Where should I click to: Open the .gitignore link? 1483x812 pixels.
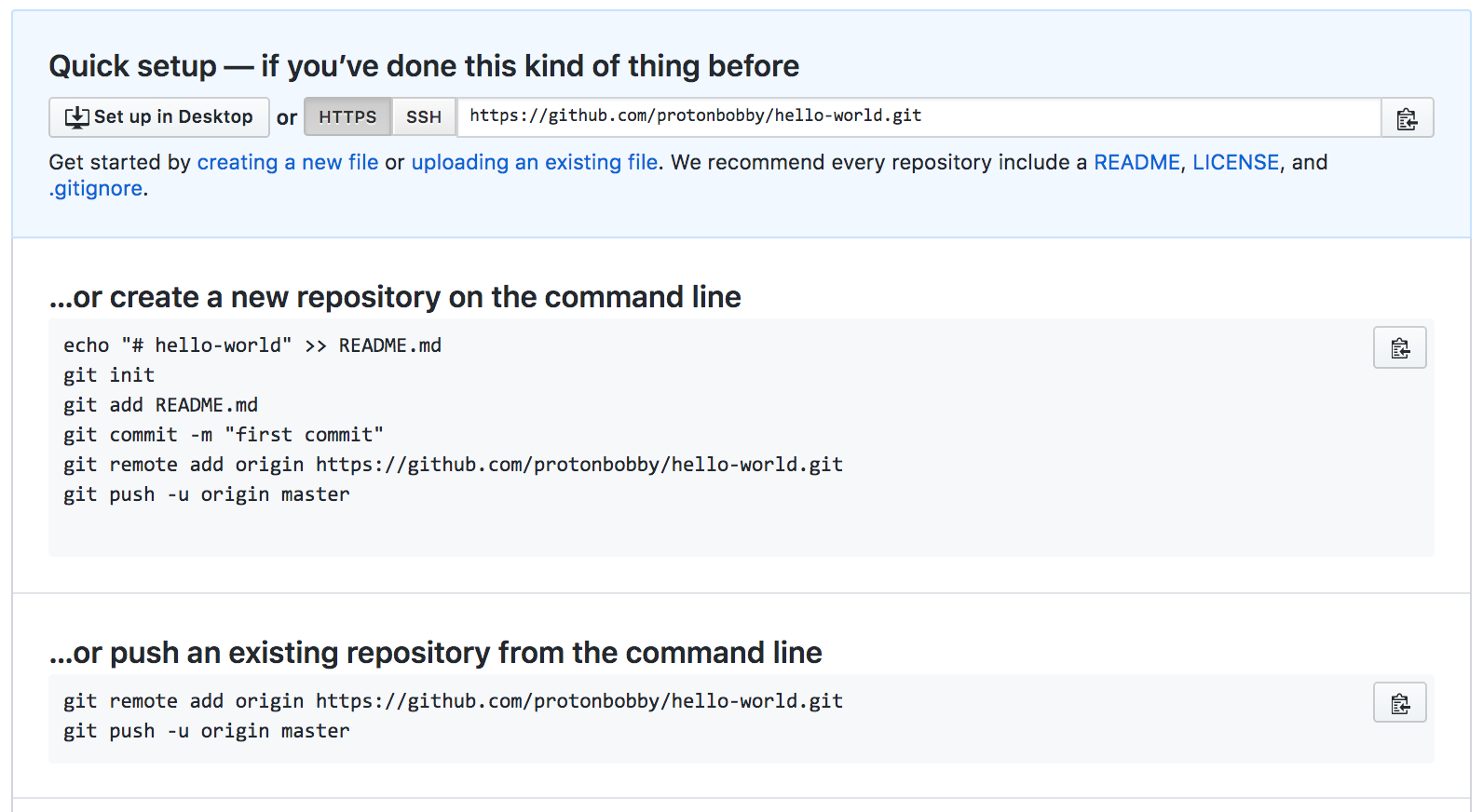(x=96, y=188)
